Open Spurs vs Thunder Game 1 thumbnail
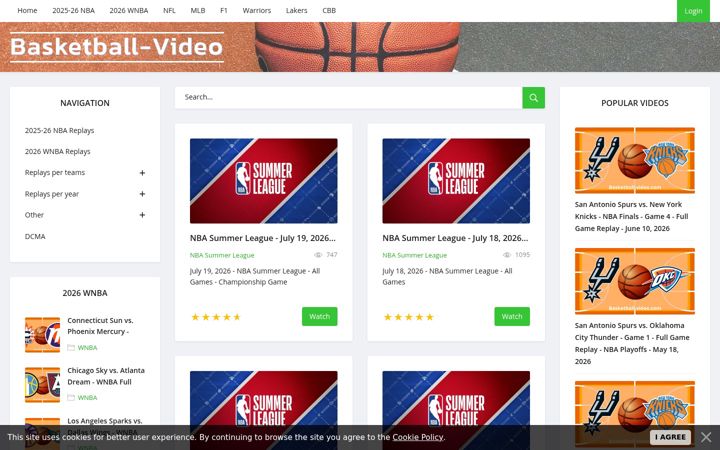The image size is (720, 450). pos(635,281)
